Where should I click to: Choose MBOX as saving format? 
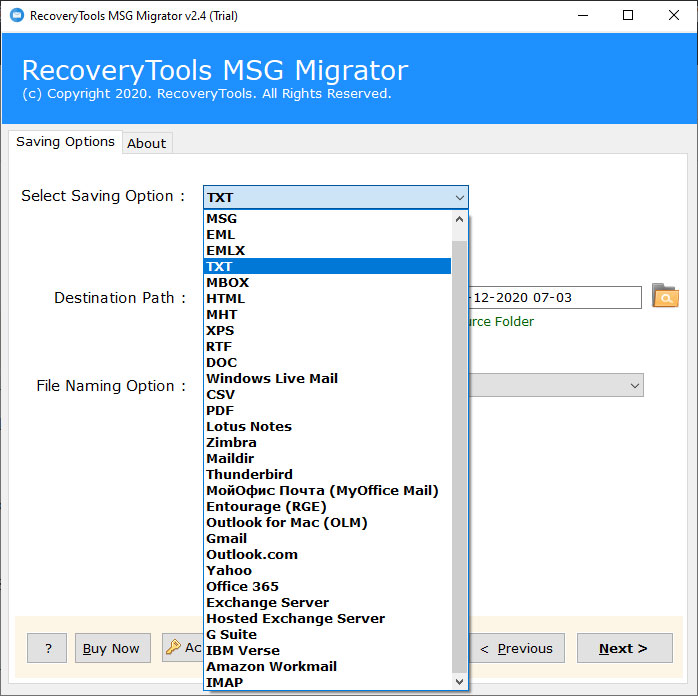(327, 283)
